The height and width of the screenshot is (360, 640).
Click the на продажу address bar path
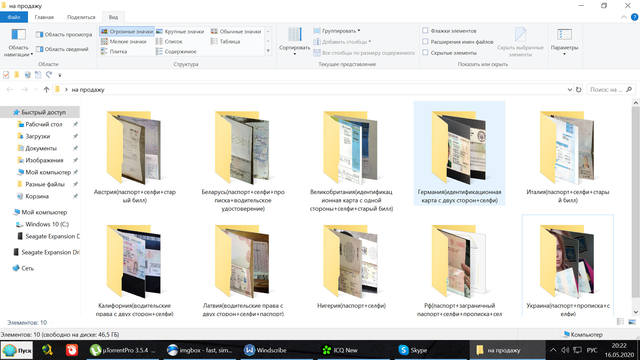tap(88, 90)
